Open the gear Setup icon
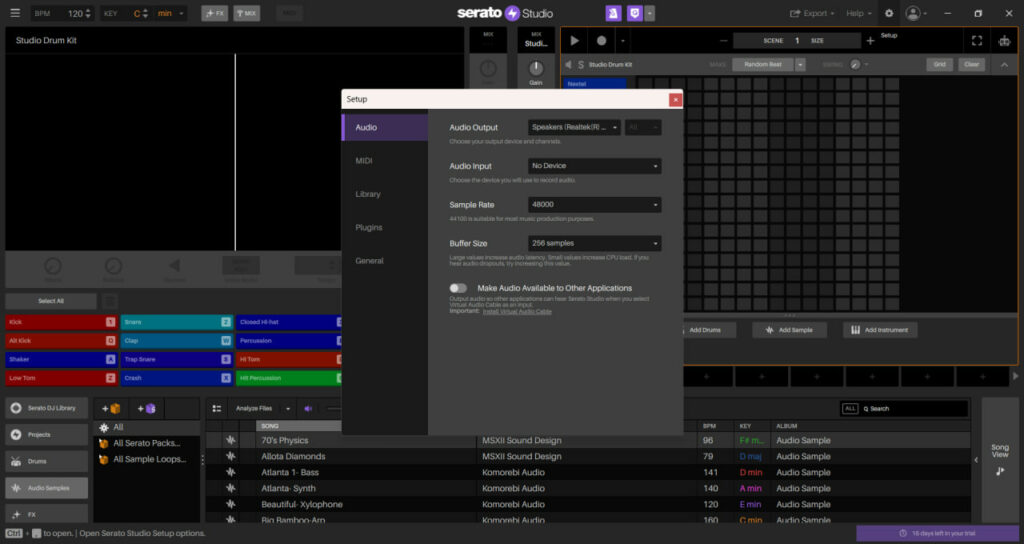 [x=889, y=13]
